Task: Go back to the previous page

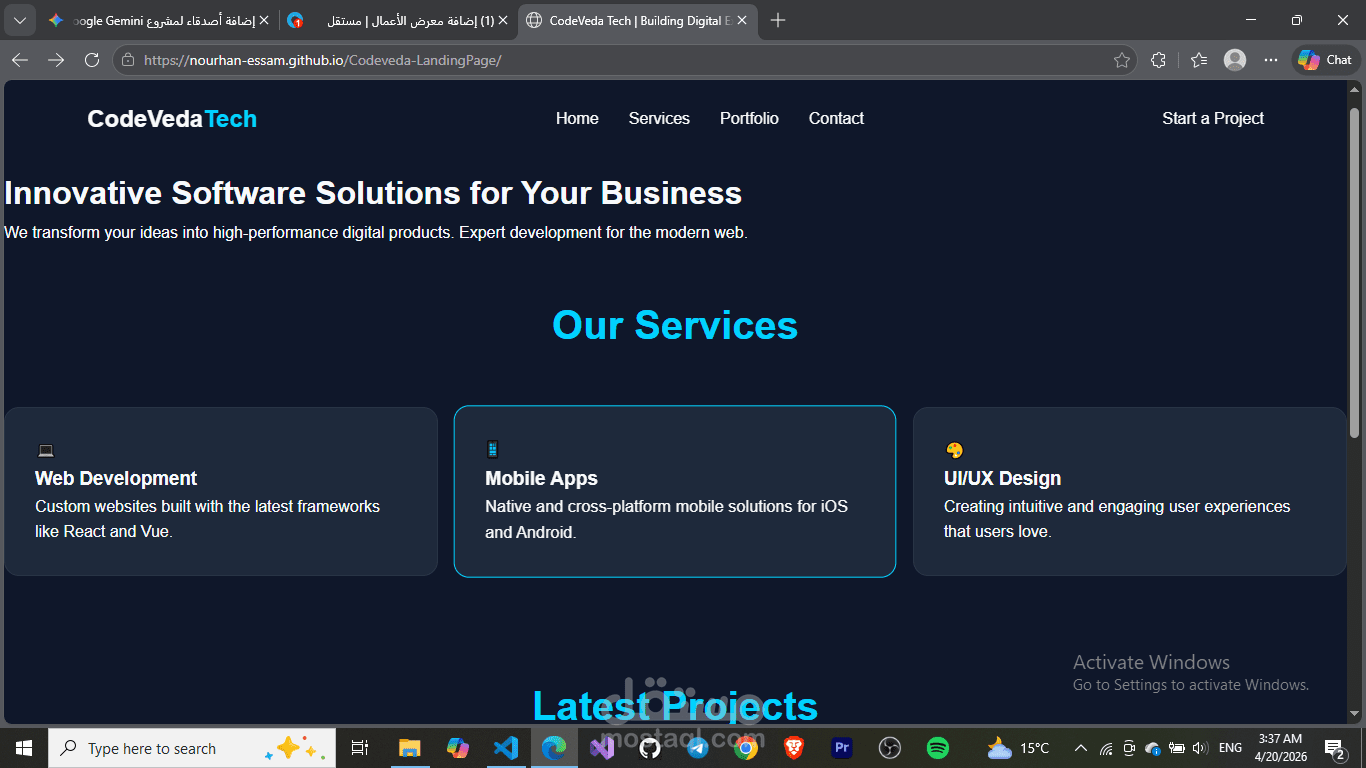Action: click(20, 60)
